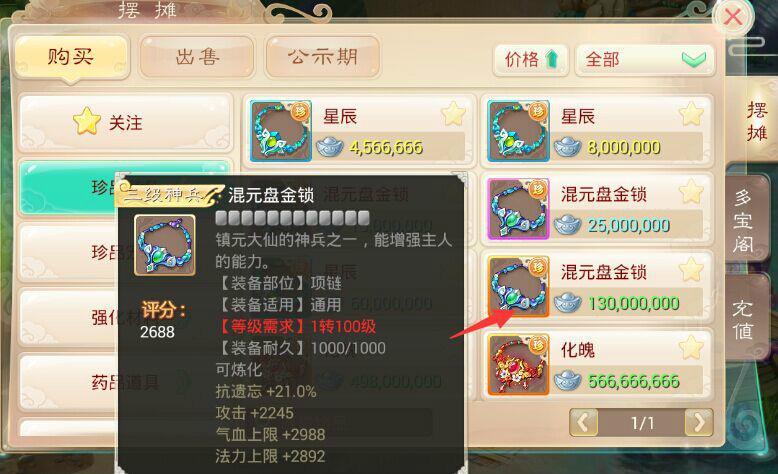Tap the 25,000,000 混元盘金锁 item icon

[x=519, y=209]
